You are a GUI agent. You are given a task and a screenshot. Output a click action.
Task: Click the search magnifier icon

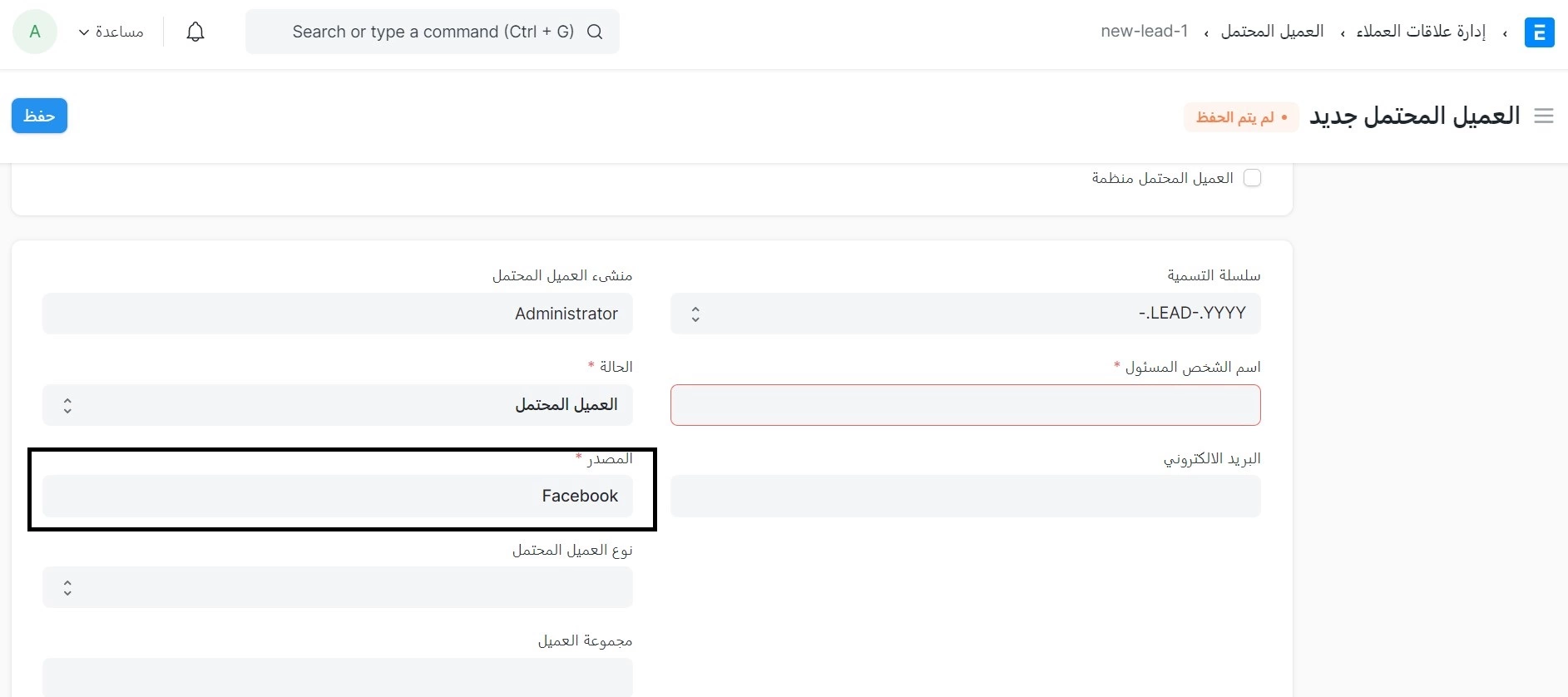tap(595, 32)
